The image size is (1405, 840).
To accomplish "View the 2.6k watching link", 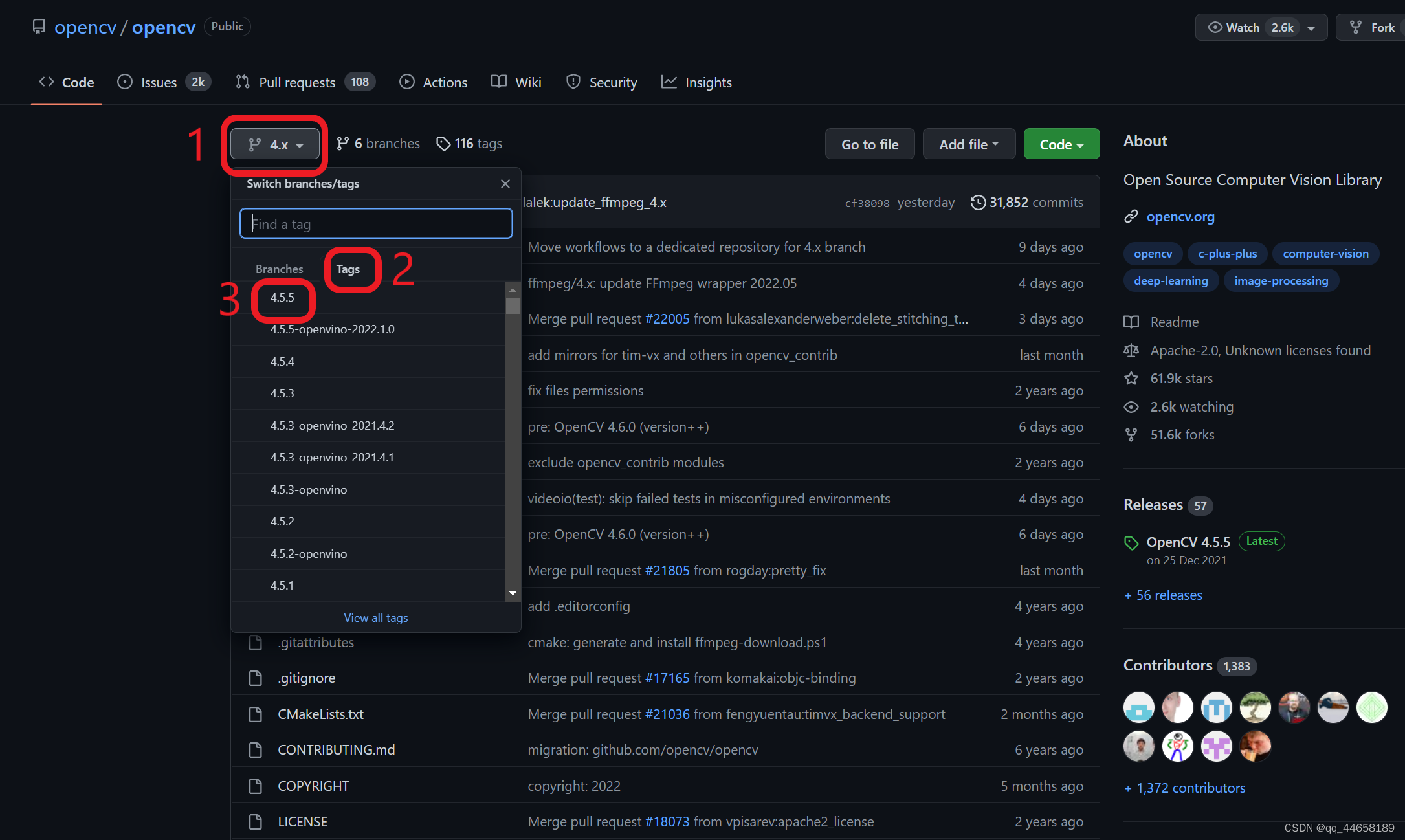I will pyautogui.click(x=1179, y=407).
